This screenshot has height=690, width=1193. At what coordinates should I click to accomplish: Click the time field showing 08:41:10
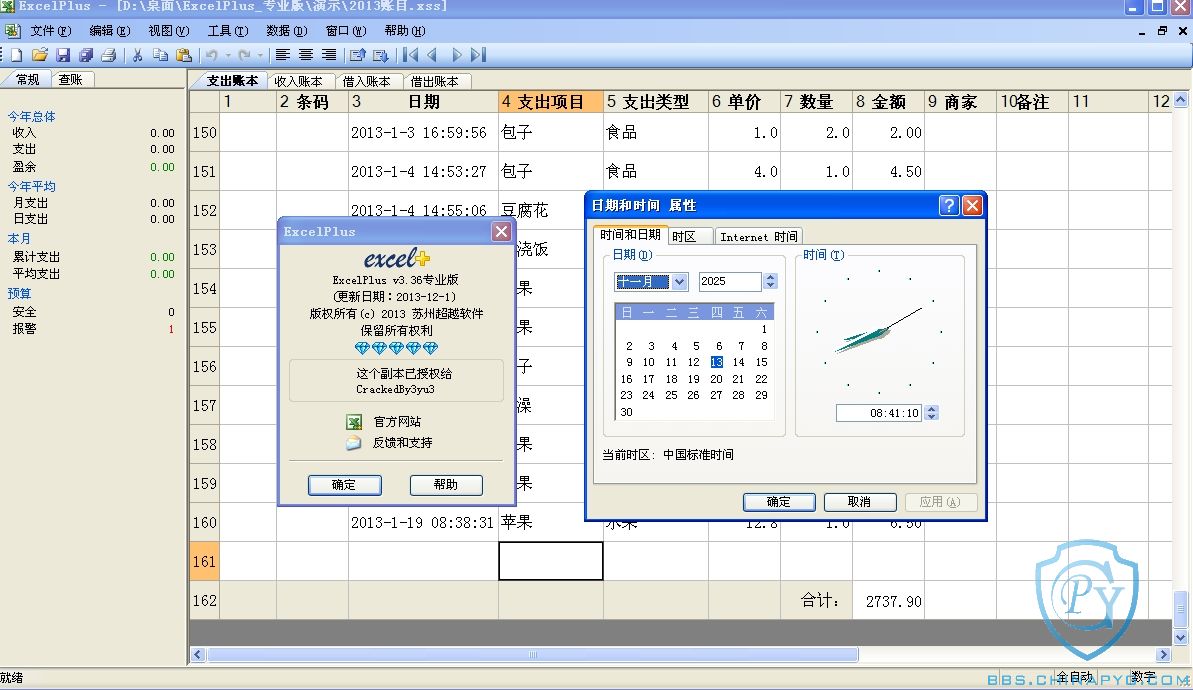879,413
